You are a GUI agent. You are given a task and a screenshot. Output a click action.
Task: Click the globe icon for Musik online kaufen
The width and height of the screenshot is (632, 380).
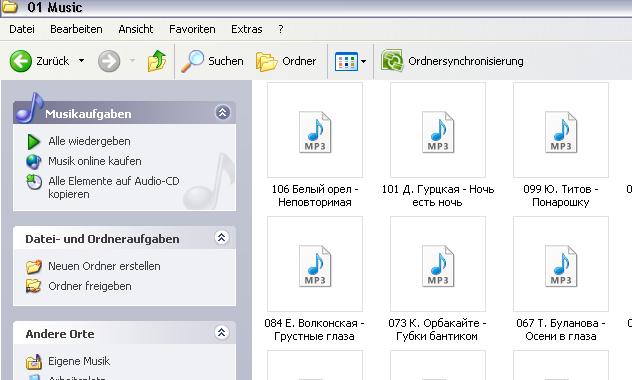pos(33,162)
